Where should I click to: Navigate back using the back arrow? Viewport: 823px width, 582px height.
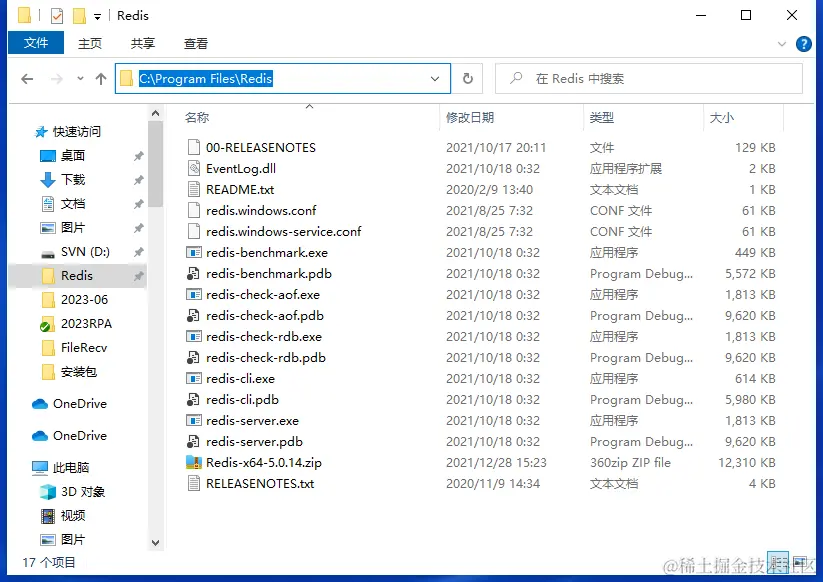click(27, 78)
